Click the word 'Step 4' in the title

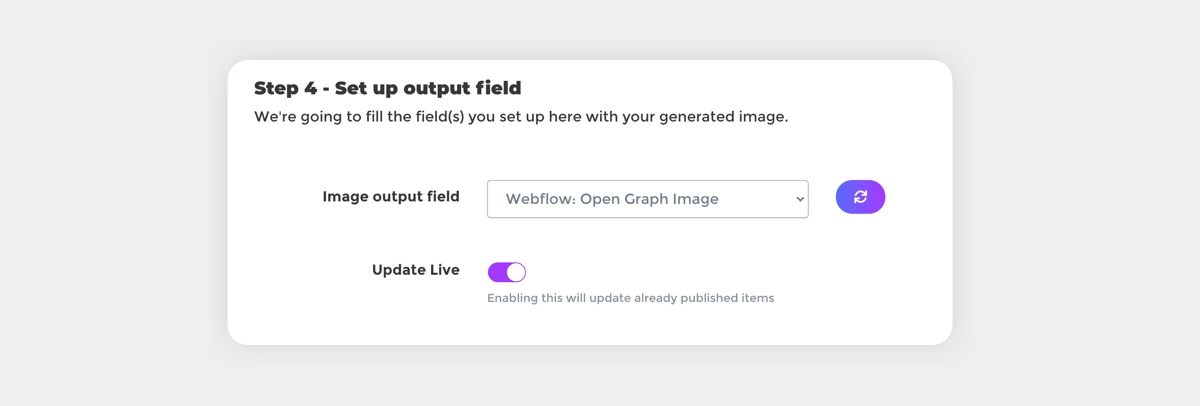285,88
